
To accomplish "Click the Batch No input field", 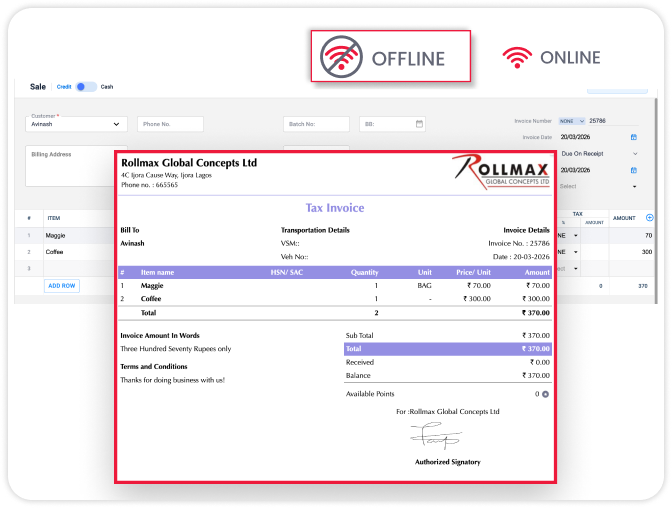I will click(x=316, y=124).
